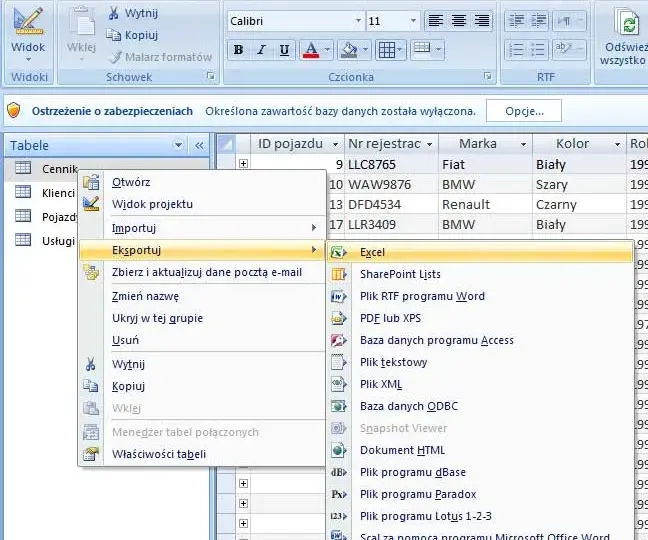Image resolution: width=648 pixels, height=540 pixels.
Task: Open the Calibri font name dropdown
Action: (x=358, y=21)
